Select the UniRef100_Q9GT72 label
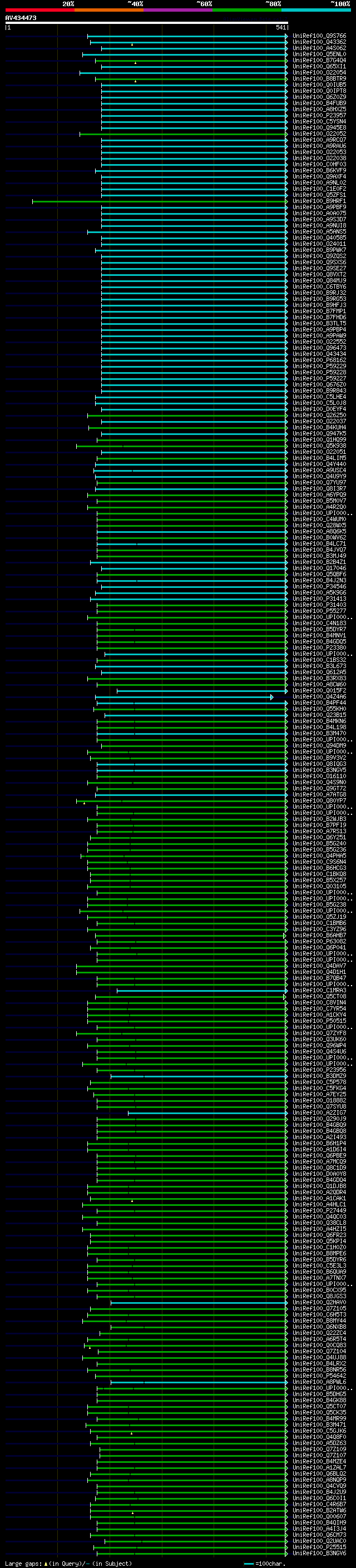Screen dimensions: 356x1568 click(319, 788)
